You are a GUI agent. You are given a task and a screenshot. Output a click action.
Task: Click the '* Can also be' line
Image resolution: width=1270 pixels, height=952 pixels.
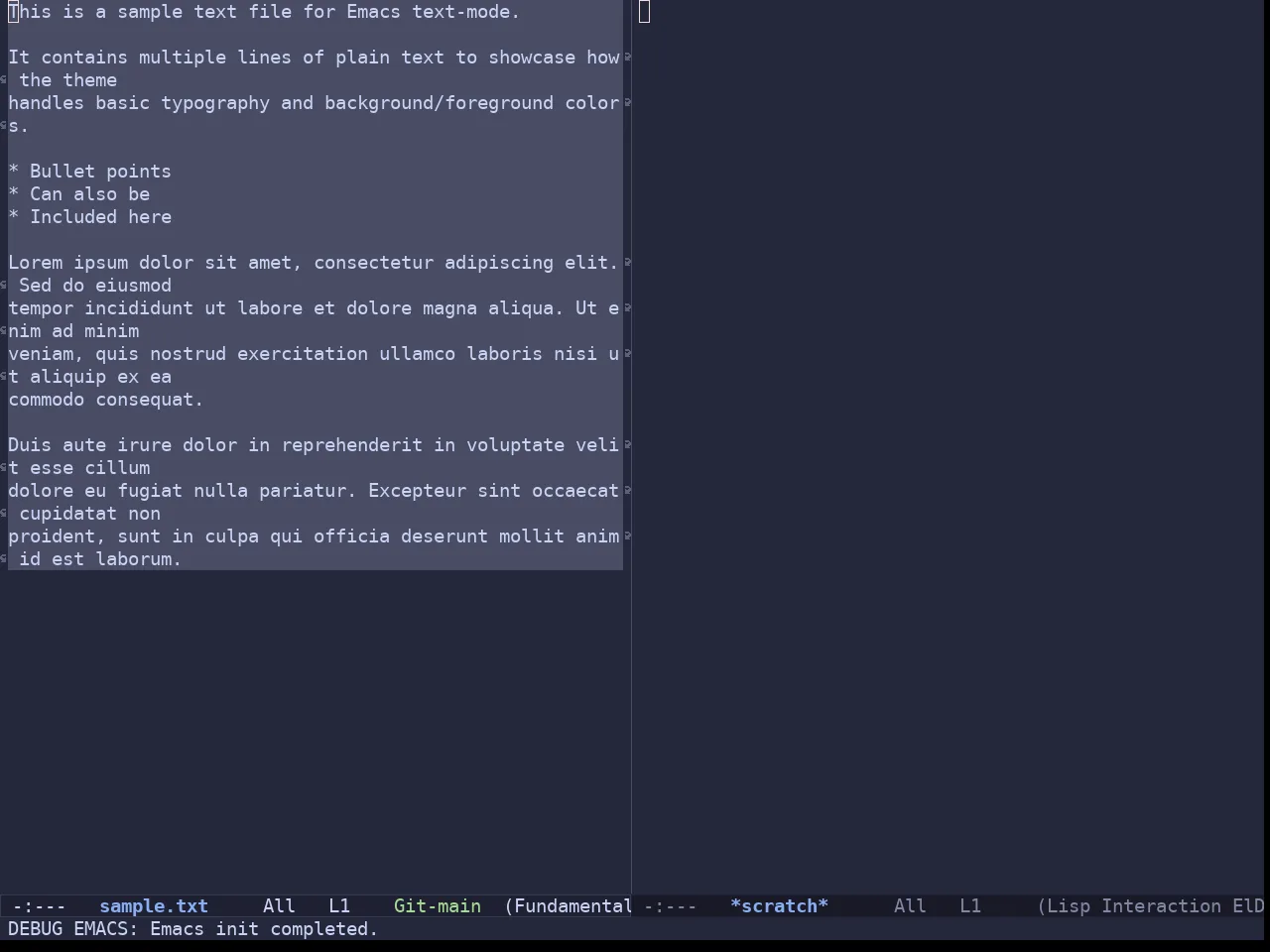(78, 194)
